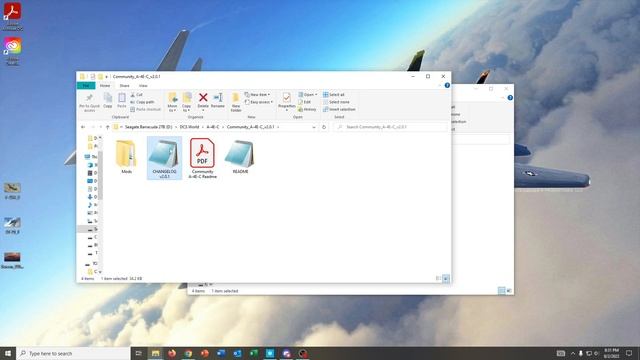The height and width of the screenshot is (360, 640).
Task: Open Adobe Acrobat desktop shortcut
Action: coord(12,16)
